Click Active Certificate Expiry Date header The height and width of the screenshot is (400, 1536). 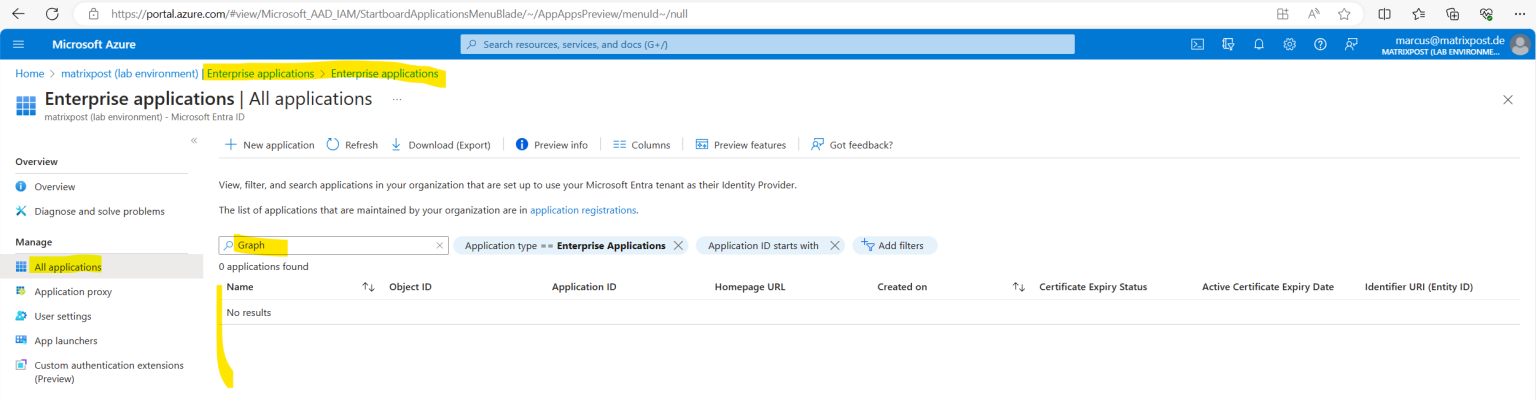(x=1268, y=287)
